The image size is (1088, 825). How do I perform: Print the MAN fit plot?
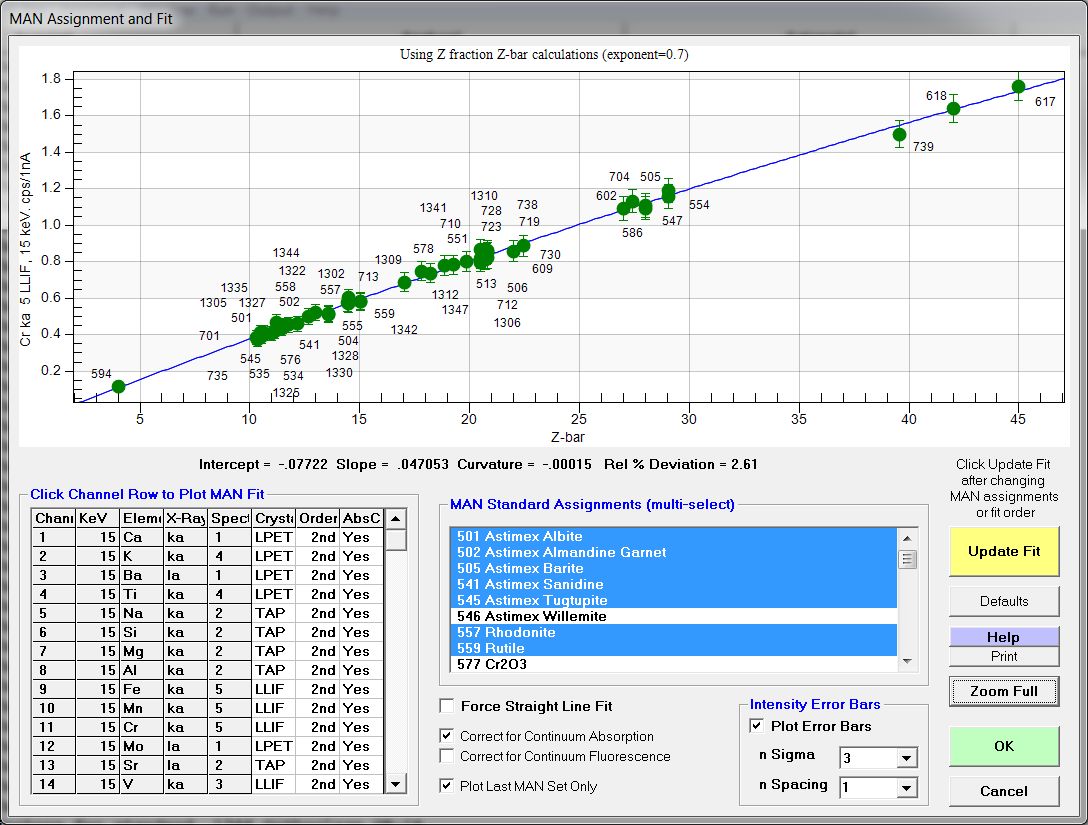tap(1004, 656)
